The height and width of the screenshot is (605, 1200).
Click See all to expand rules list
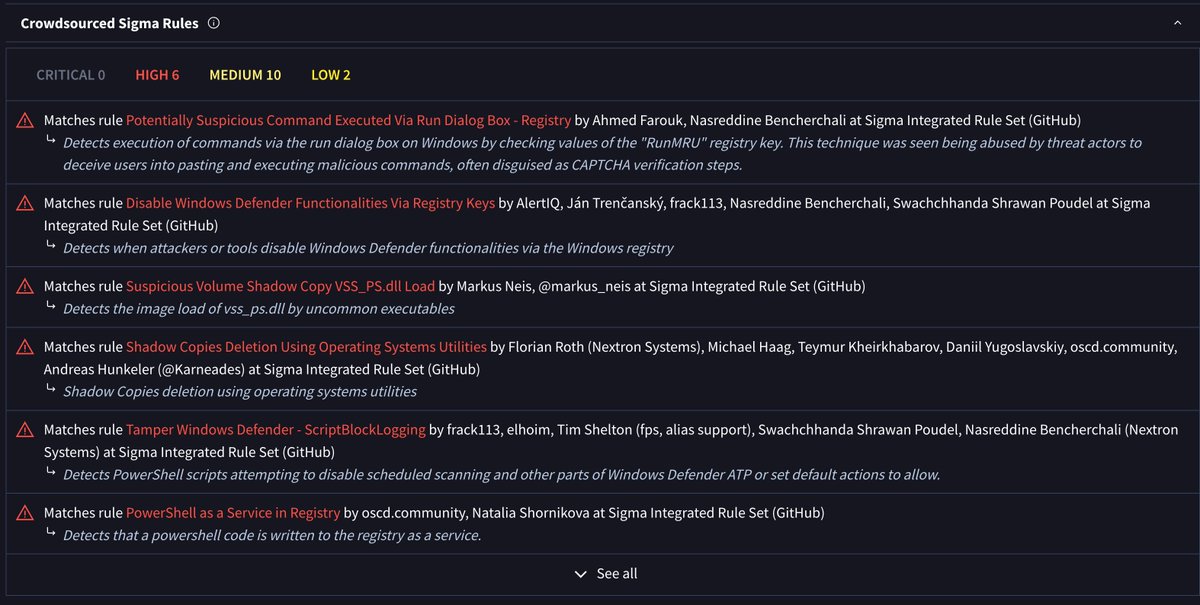pos(616,574)
